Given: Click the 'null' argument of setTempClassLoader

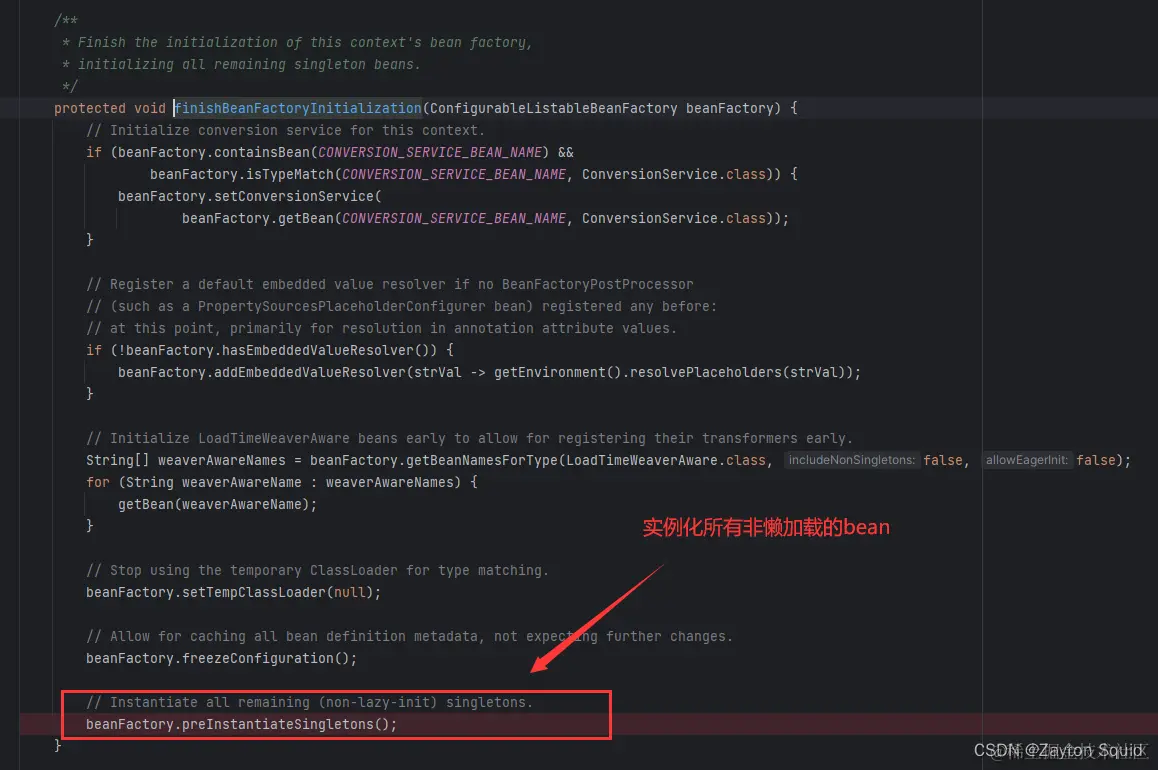Looking at the screenshot, I should click(350, 593).
